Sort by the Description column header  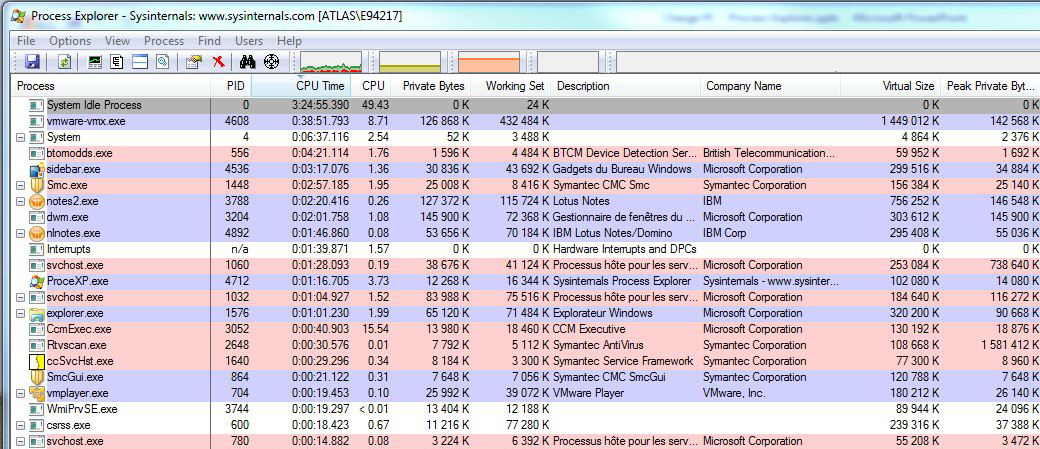626,86
